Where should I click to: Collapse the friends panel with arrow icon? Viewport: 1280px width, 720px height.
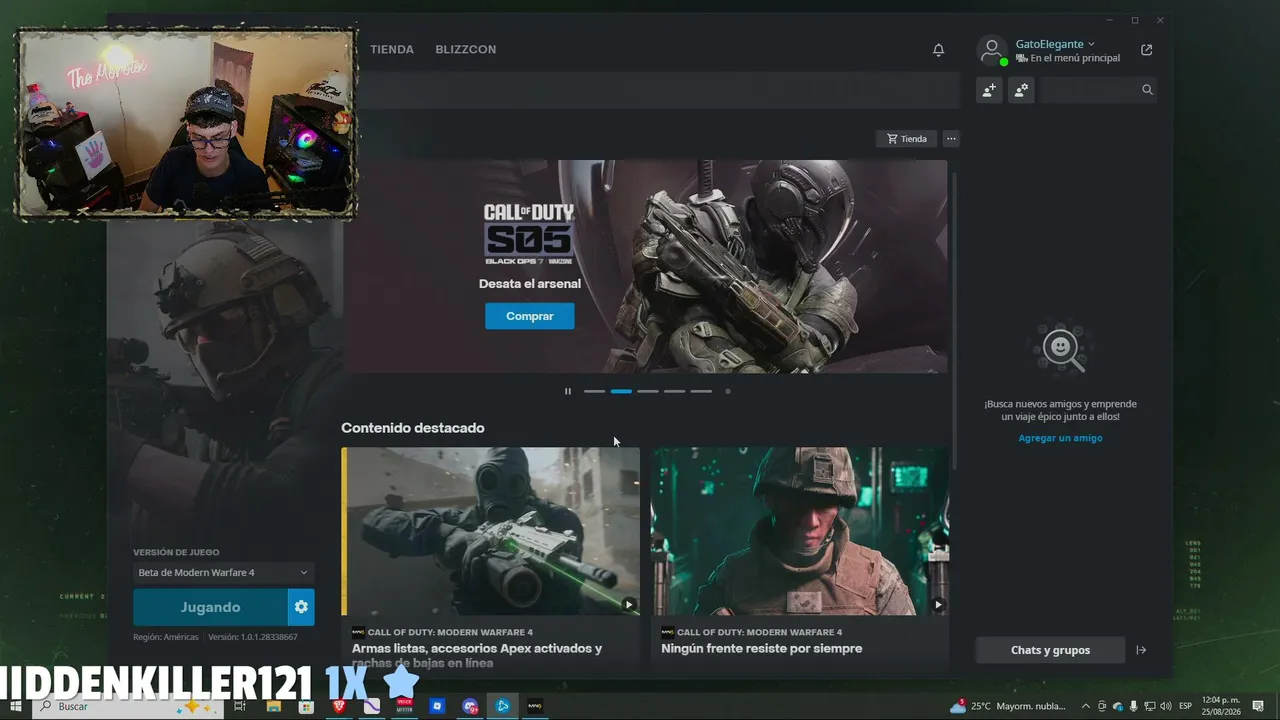tap(1141, 650)
